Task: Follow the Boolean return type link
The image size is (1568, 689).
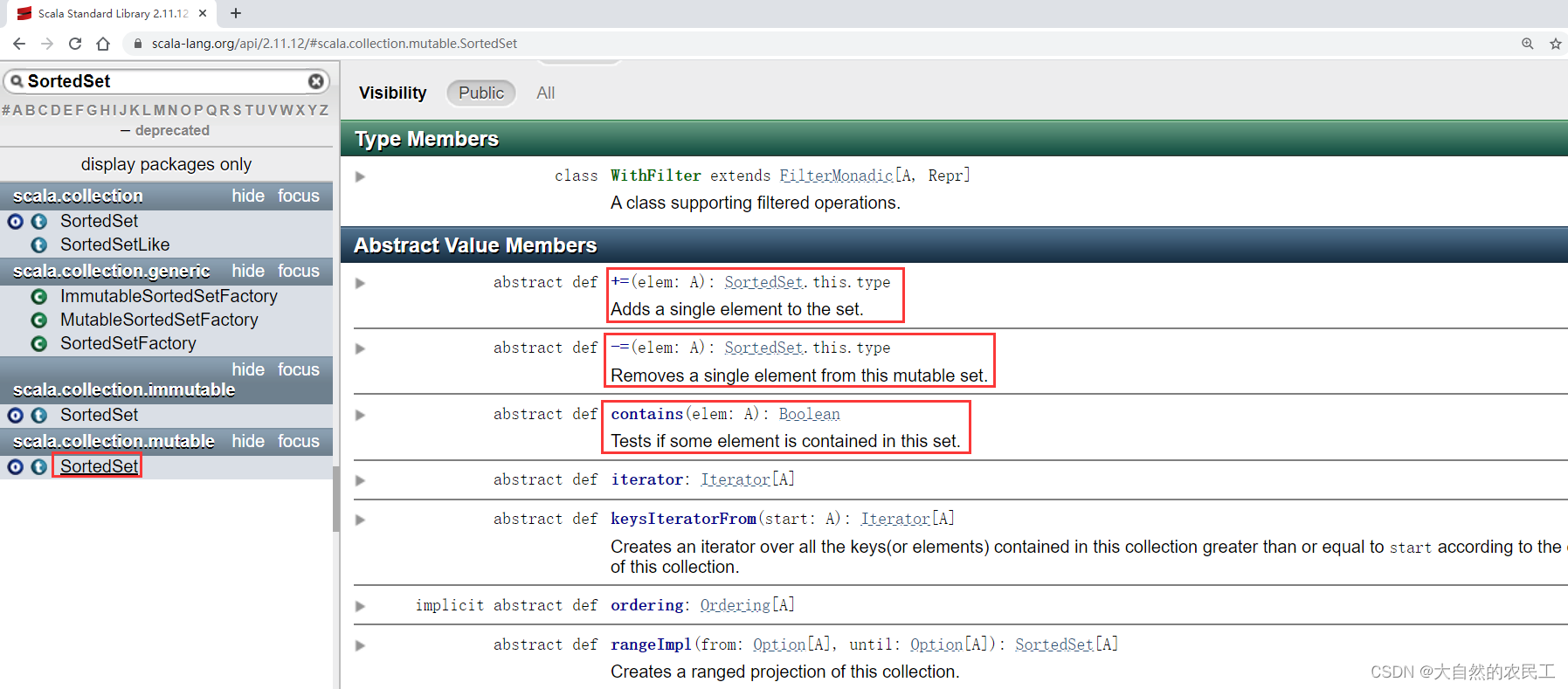Action: (x=809, y=414)
